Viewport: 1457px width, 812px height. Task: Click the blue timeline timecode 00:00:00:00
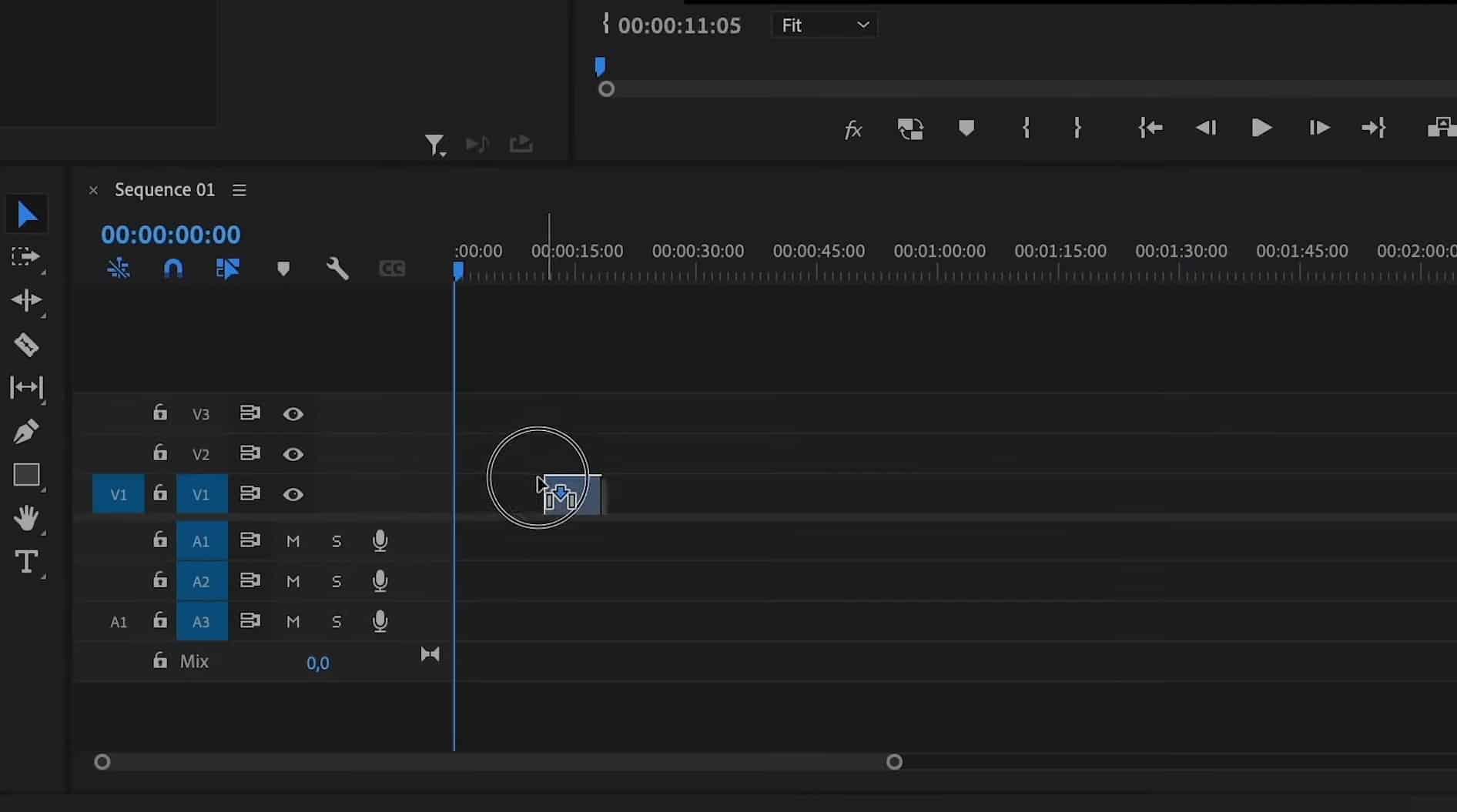(171, 235)
